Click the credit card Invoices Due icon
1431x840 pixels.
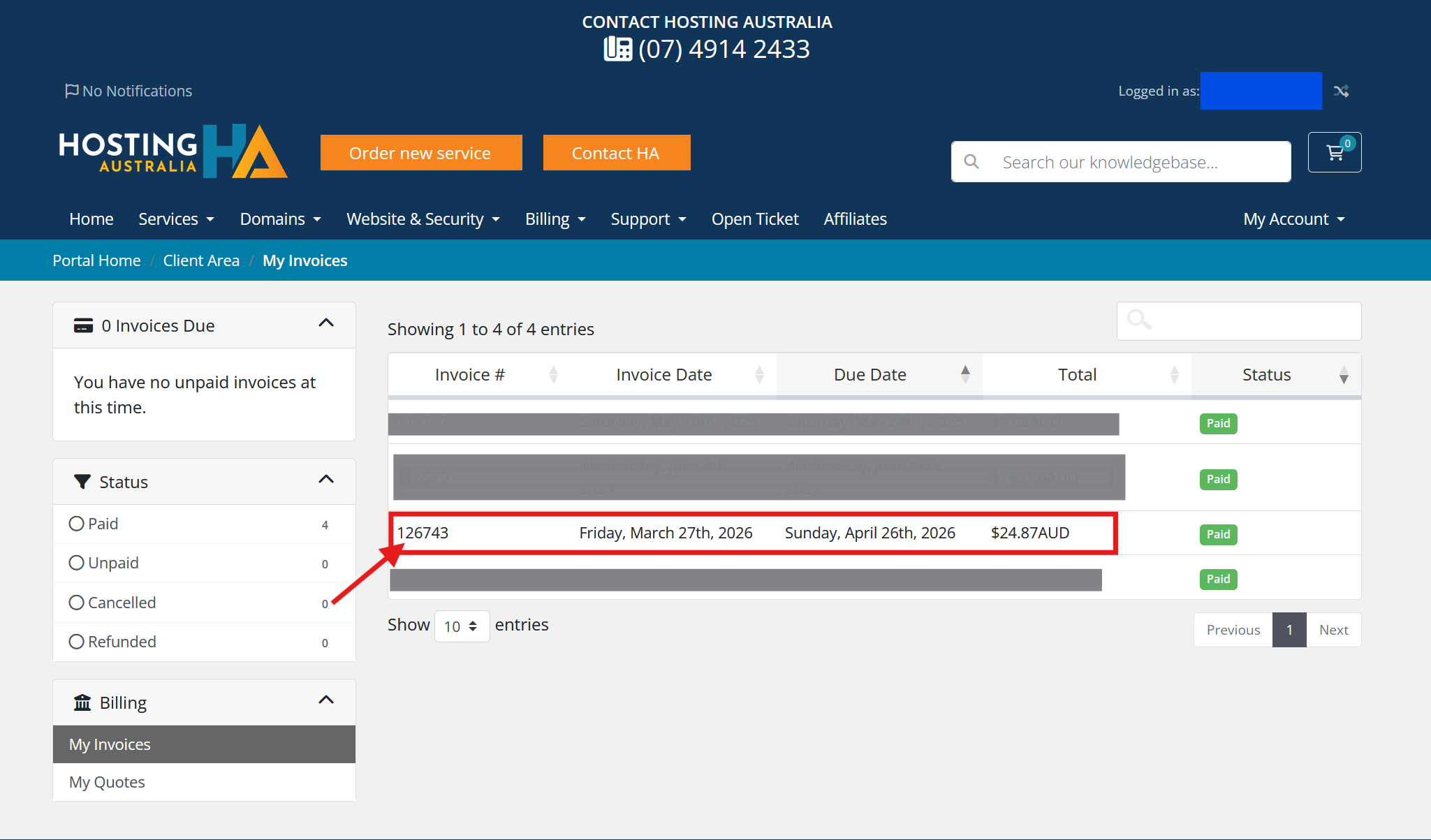(83, 326)
